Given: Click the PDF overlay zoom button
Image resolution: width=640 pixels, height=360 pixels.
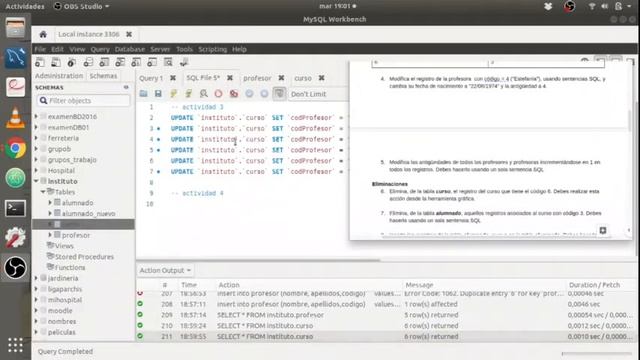Looking at the screenshot, I should [603, 230].
